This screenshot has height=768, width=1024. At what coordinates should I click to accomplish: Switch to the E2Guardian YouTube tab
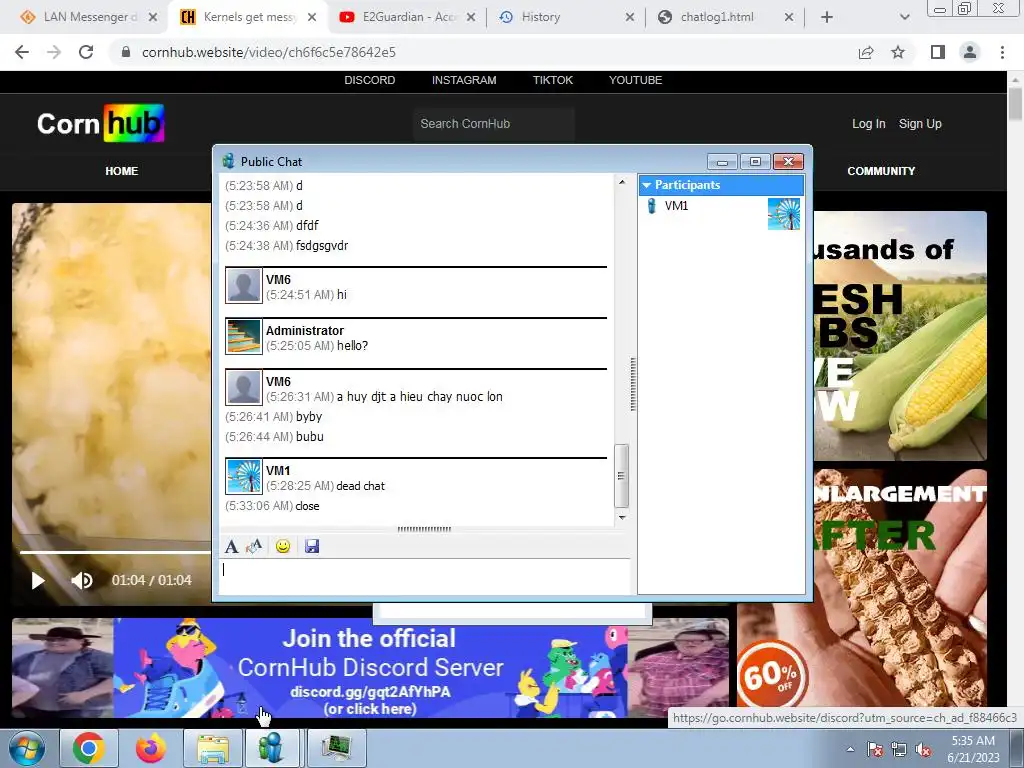[406, 17]
